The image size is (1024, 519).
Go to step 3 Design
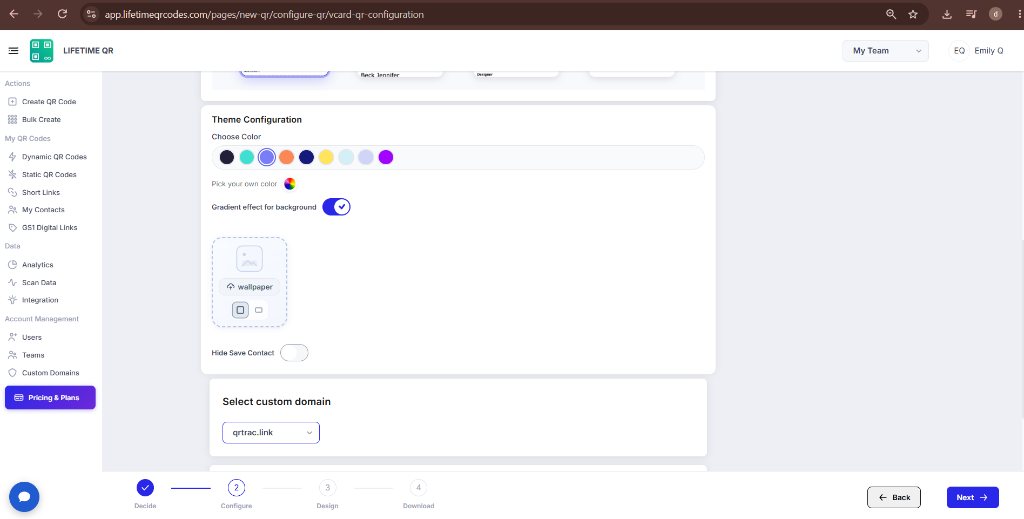[327, 488]
